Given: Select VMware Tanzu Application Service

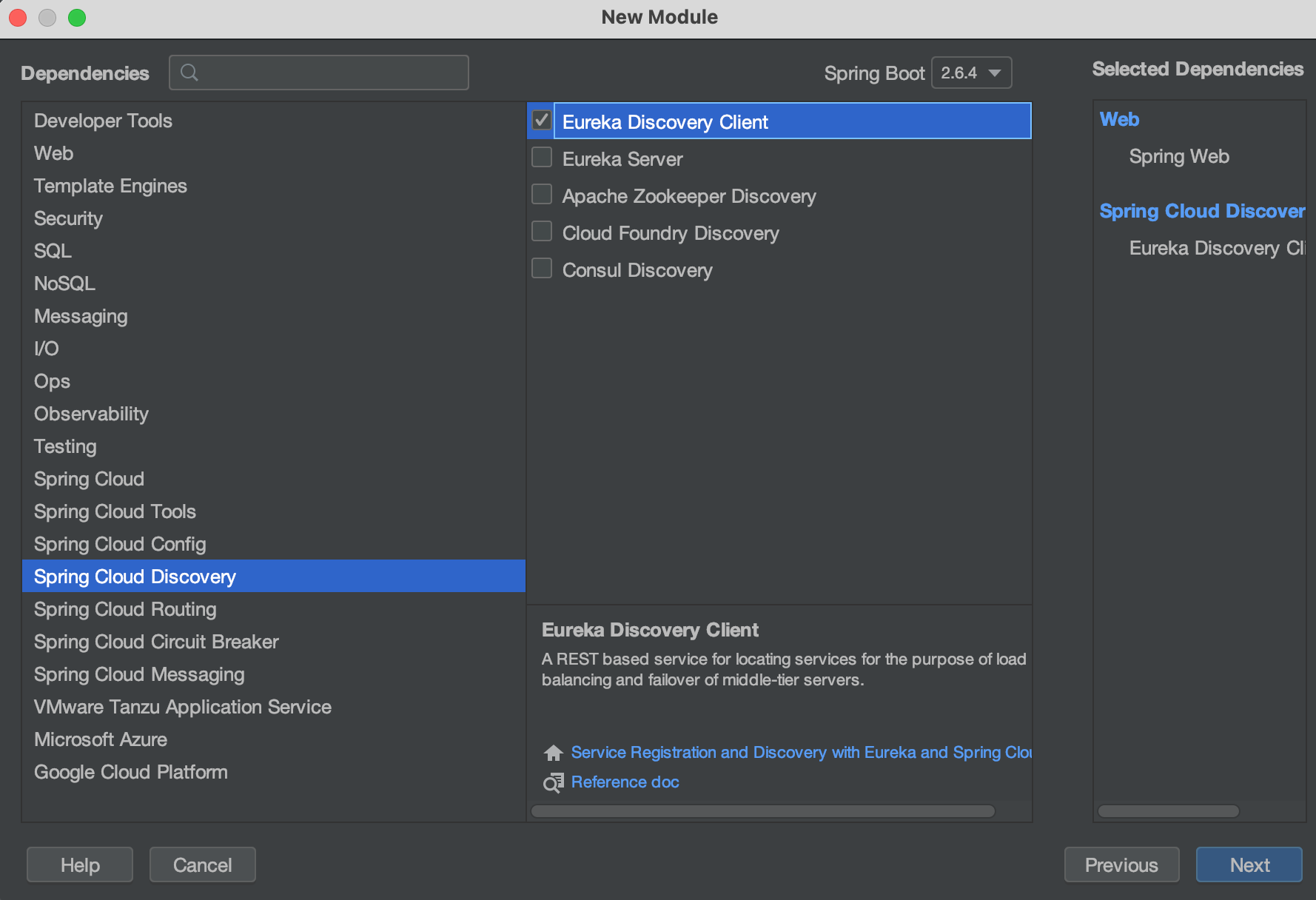Looking at the screenshot, I should point(274,707).
